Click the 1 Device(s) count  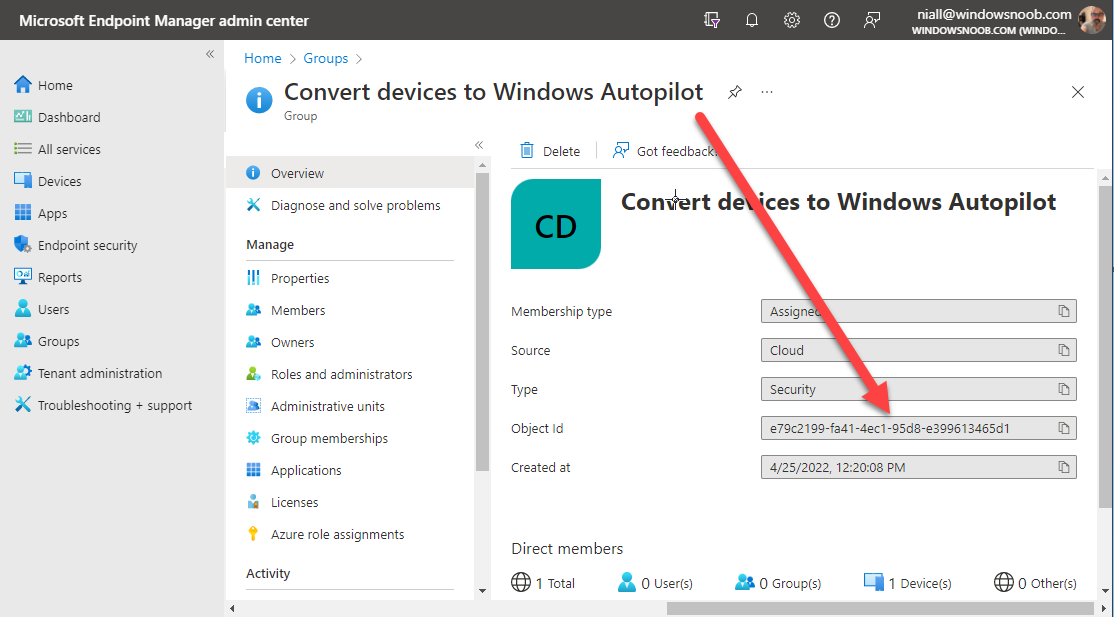tap(908, 584)
